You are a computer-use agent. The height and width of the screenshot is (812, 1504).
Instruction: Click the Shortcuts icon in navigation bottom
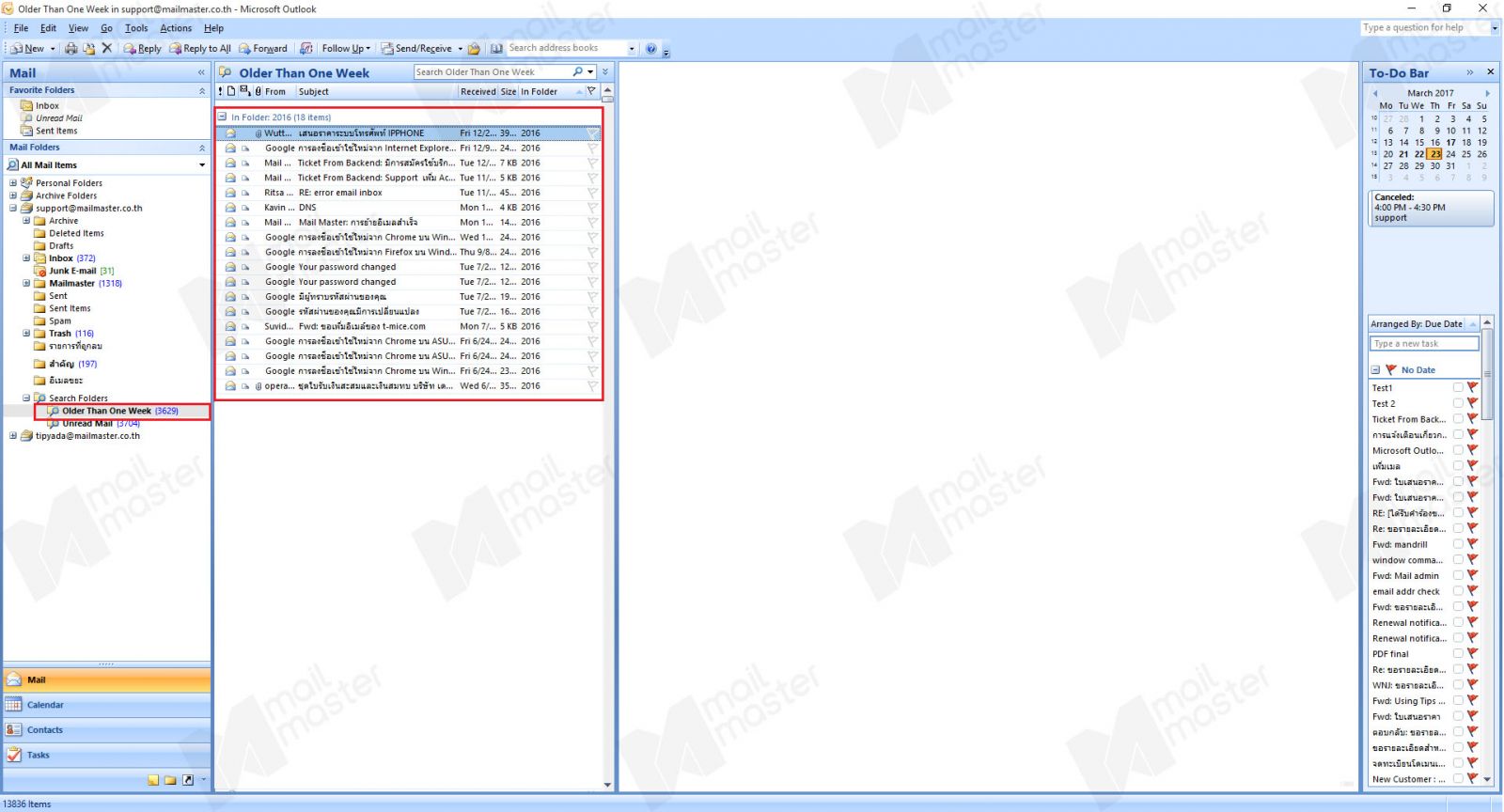[x=188, y=780]
